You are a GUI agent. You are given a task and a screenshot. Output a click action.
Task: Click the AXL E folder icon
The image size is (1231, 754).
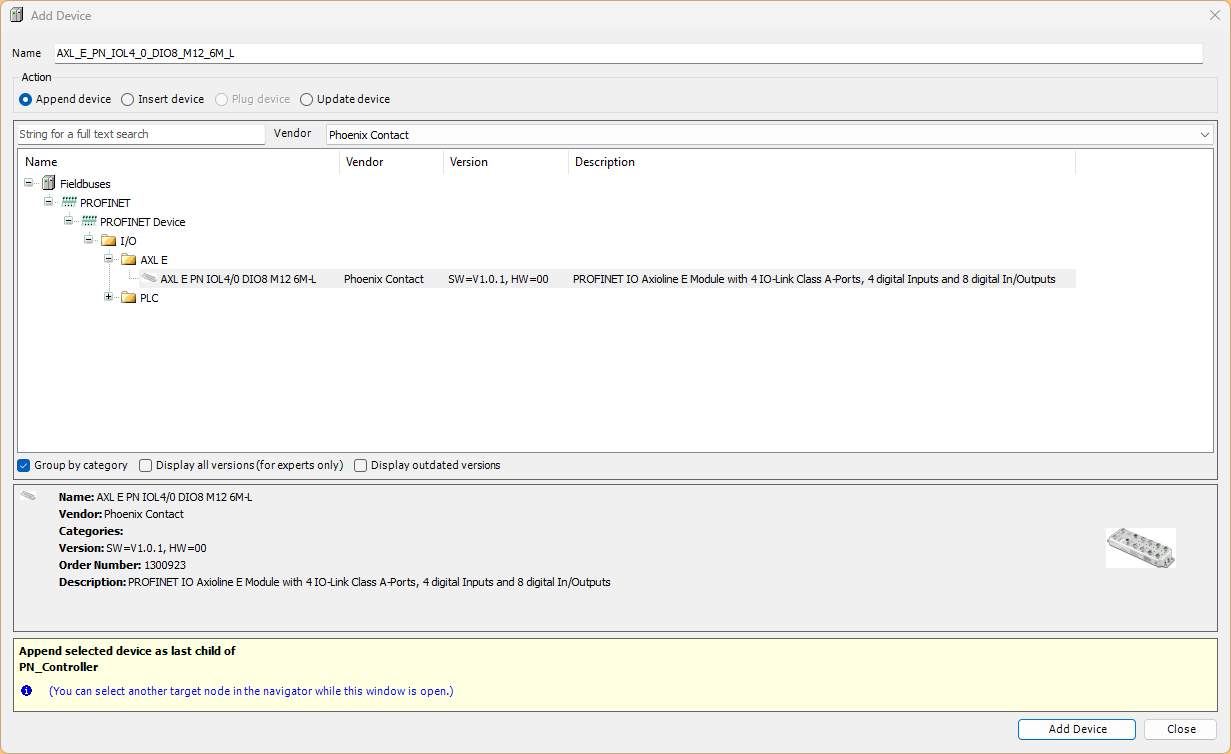(128, 260)
